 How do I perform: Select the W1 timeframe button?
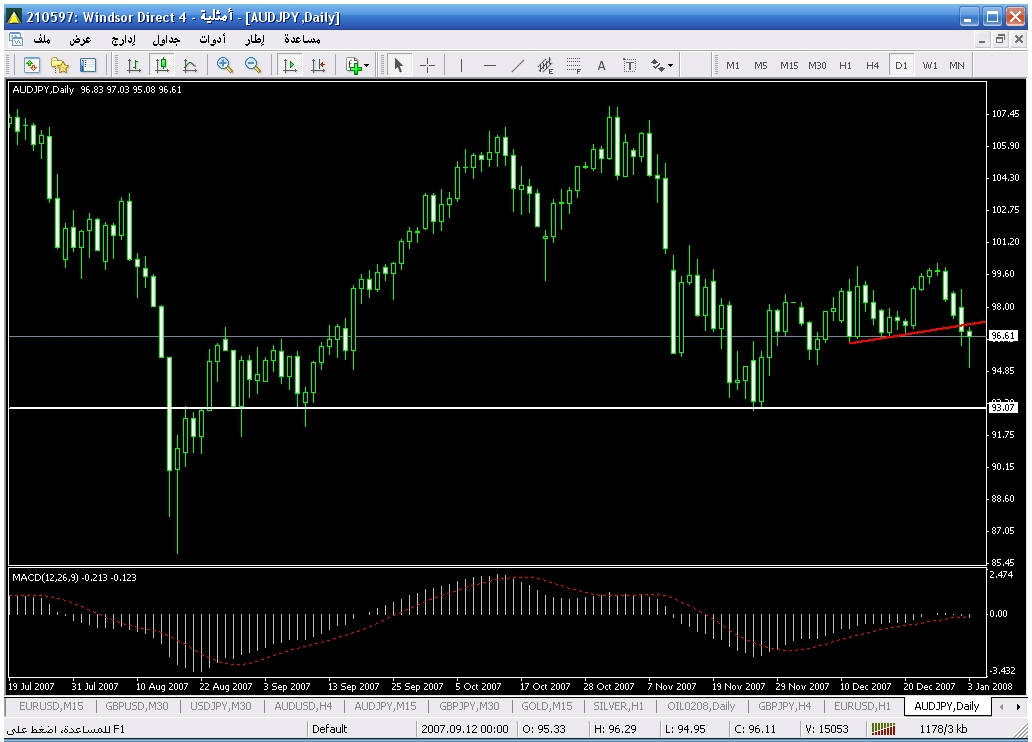(930, 65)
